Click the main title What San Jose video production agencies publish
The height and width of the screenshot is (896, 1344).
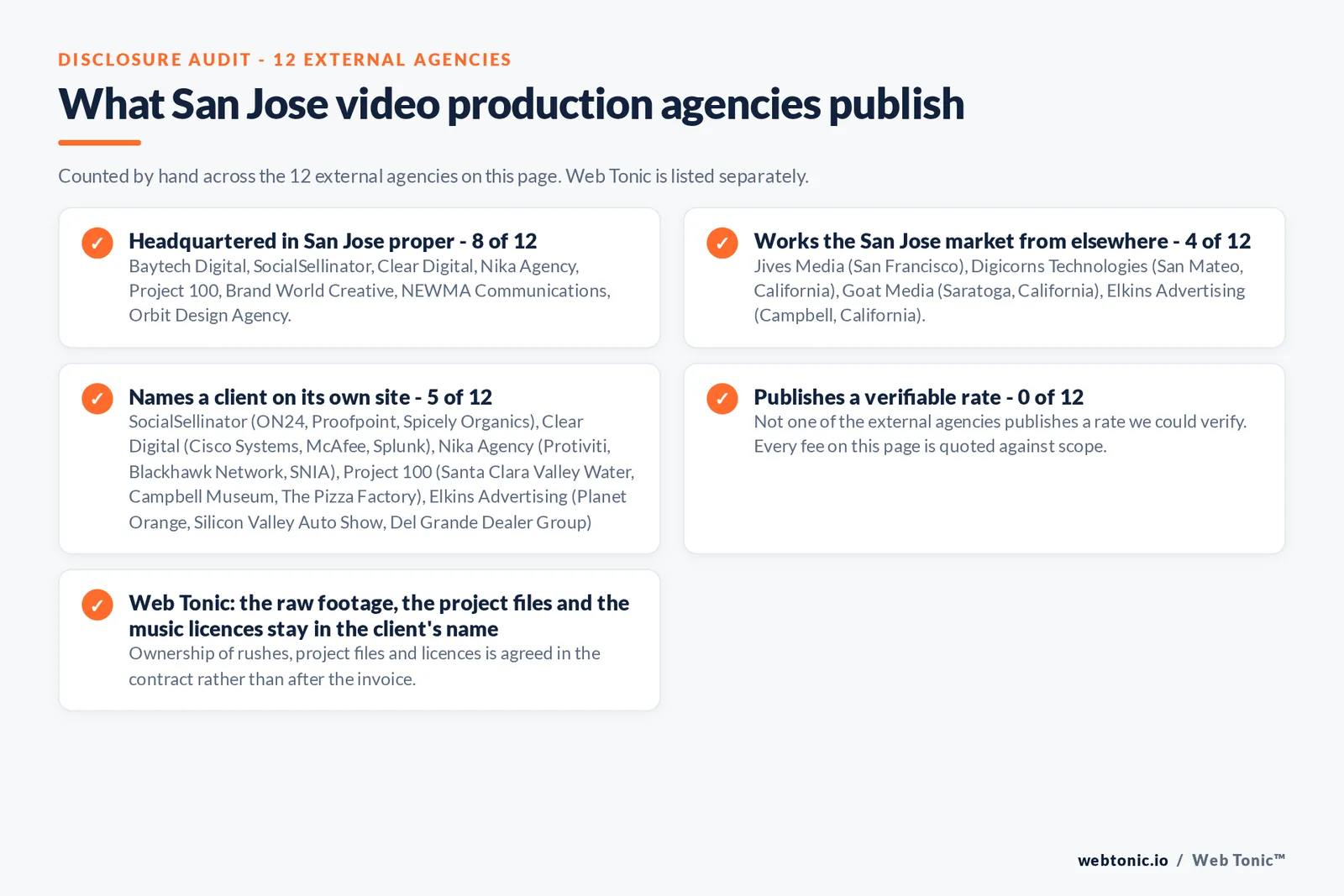511,104
